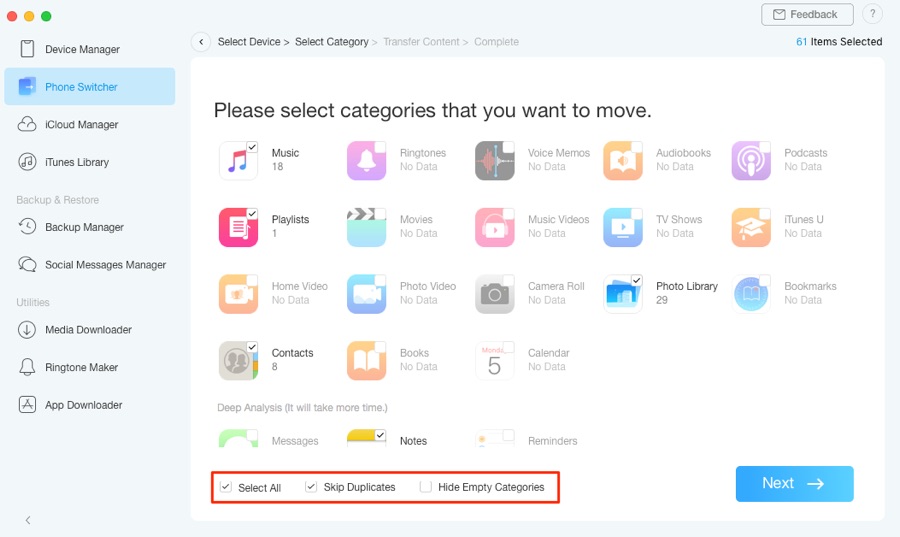Click the Home Video icon

click(x=238, y=294)
